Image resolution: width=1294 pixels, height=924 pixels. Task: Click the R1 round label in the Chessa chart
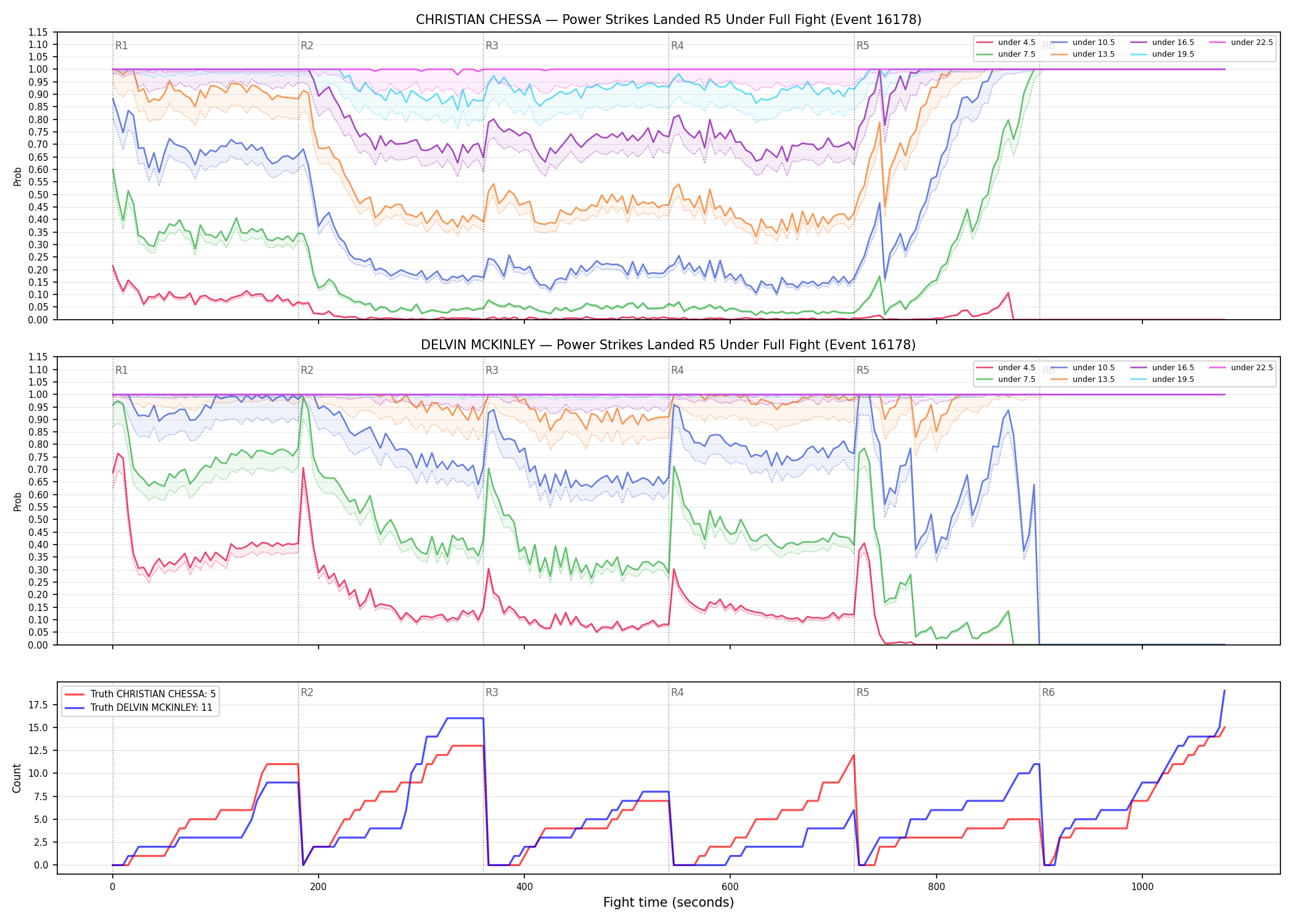pyautogui.click(x=121, y=46)
